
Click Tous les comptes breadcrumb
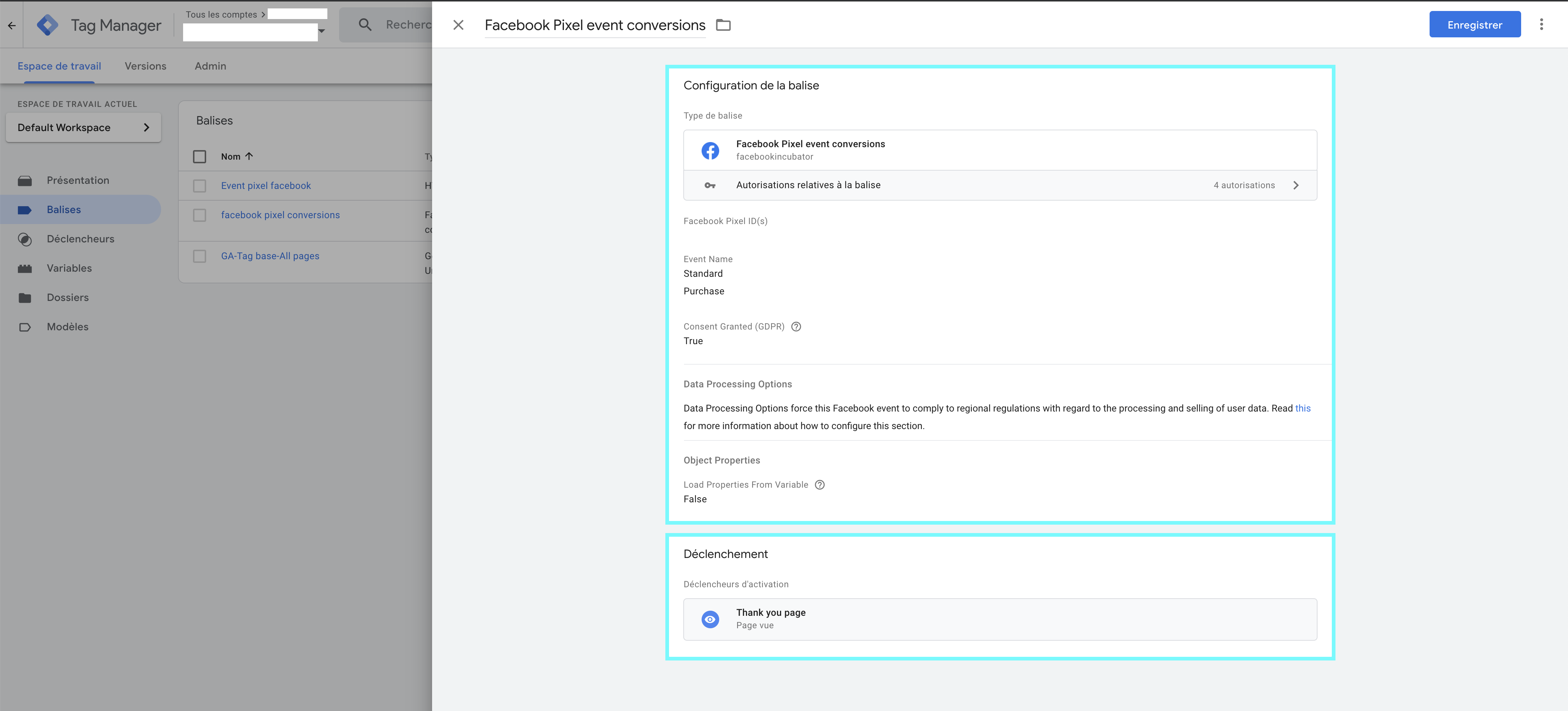(x=221, y=15)
